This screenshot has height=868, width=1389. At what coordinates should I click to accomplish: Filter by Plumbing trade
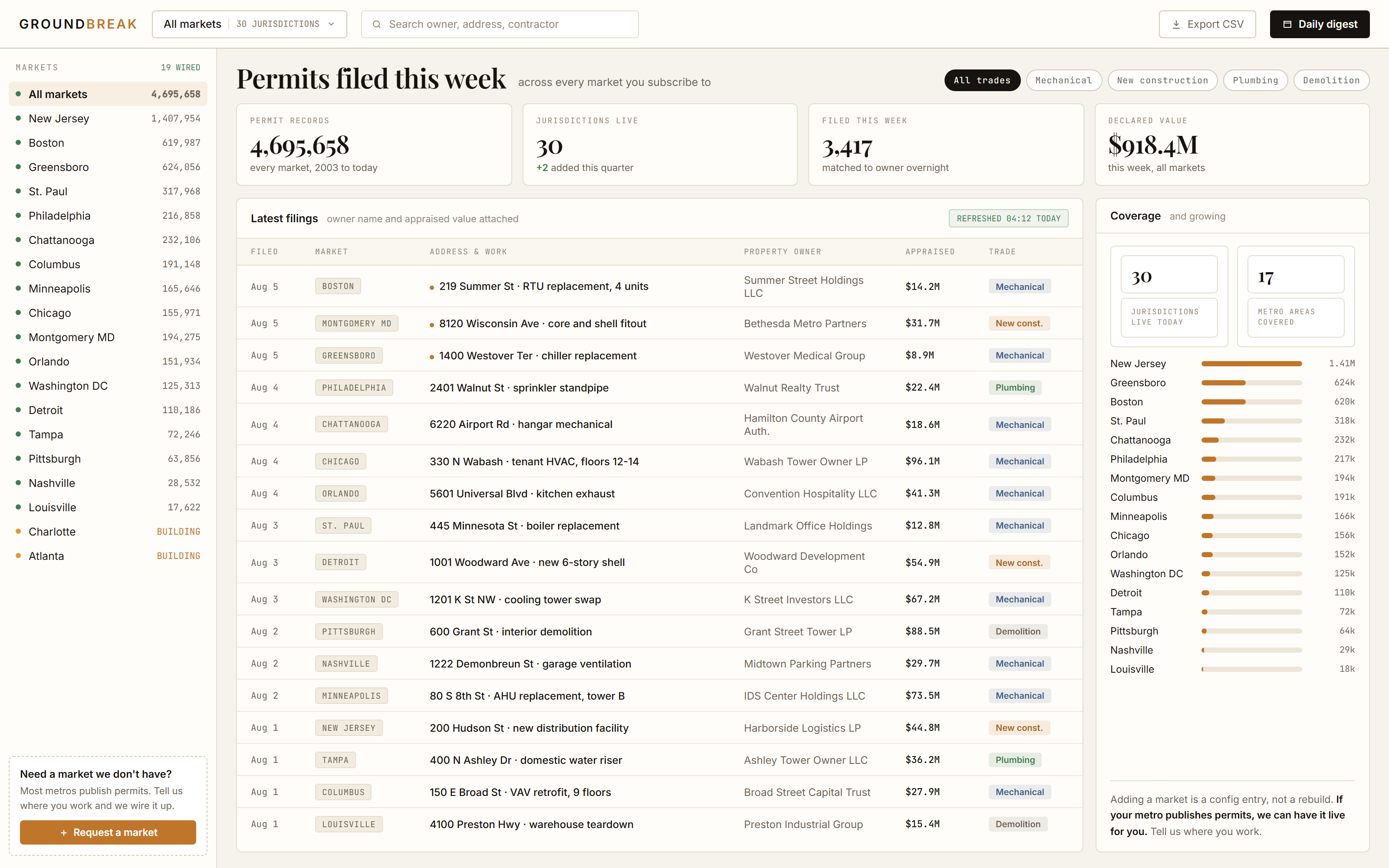(x=1255, y=80)
